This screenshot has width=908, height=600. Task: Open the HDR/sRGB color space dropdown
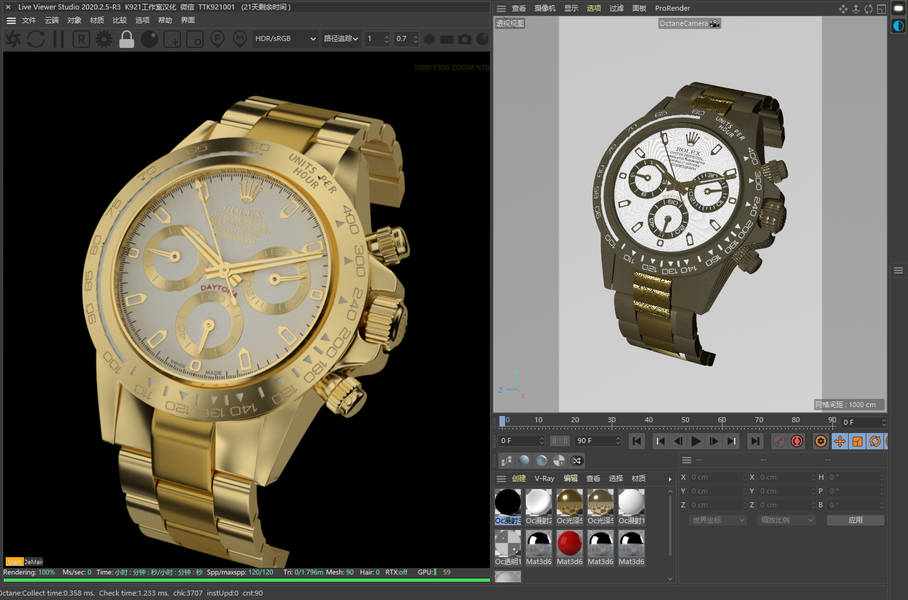tap(285, 39)
